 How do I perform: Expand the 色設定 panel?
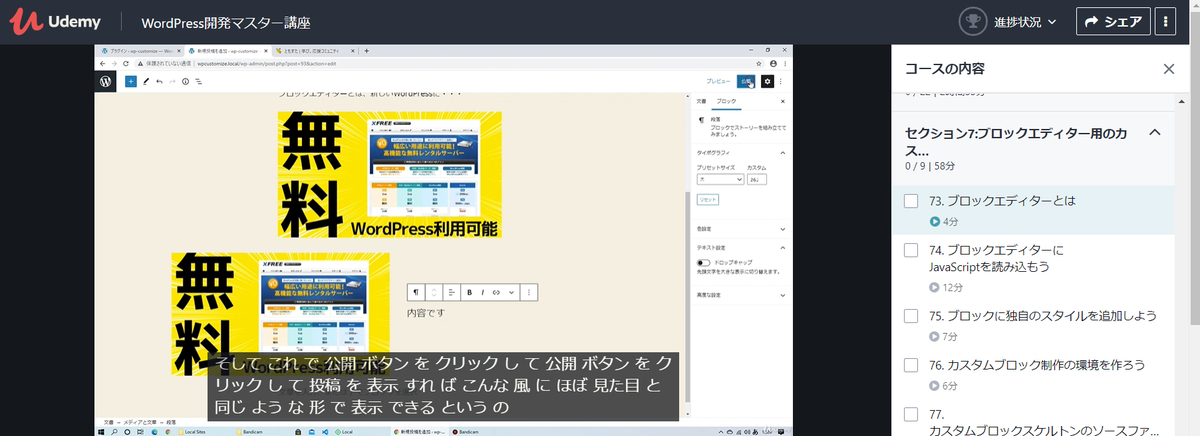point(739,229)
